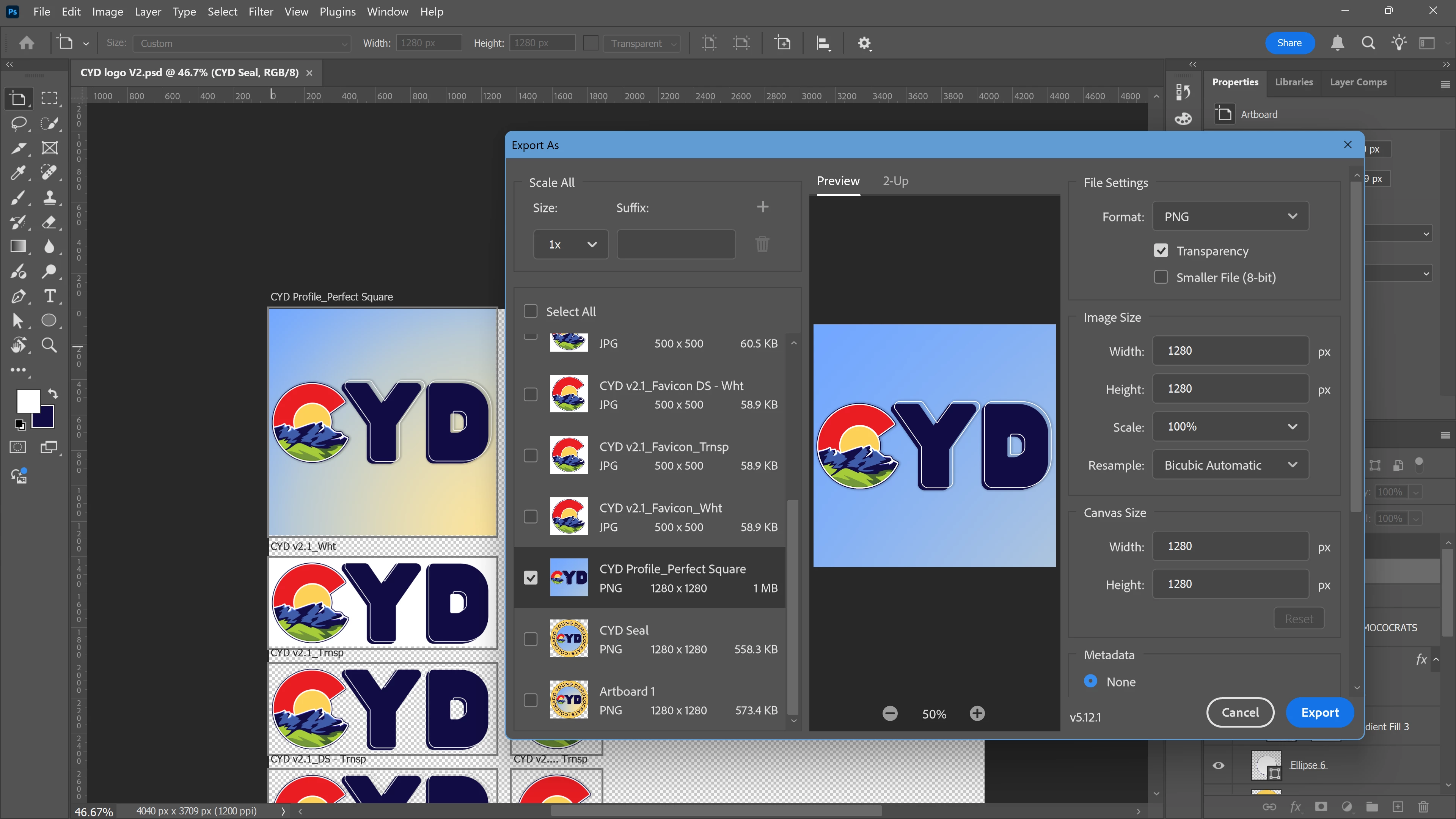Open the Filter menu

(x=261, y=11)
